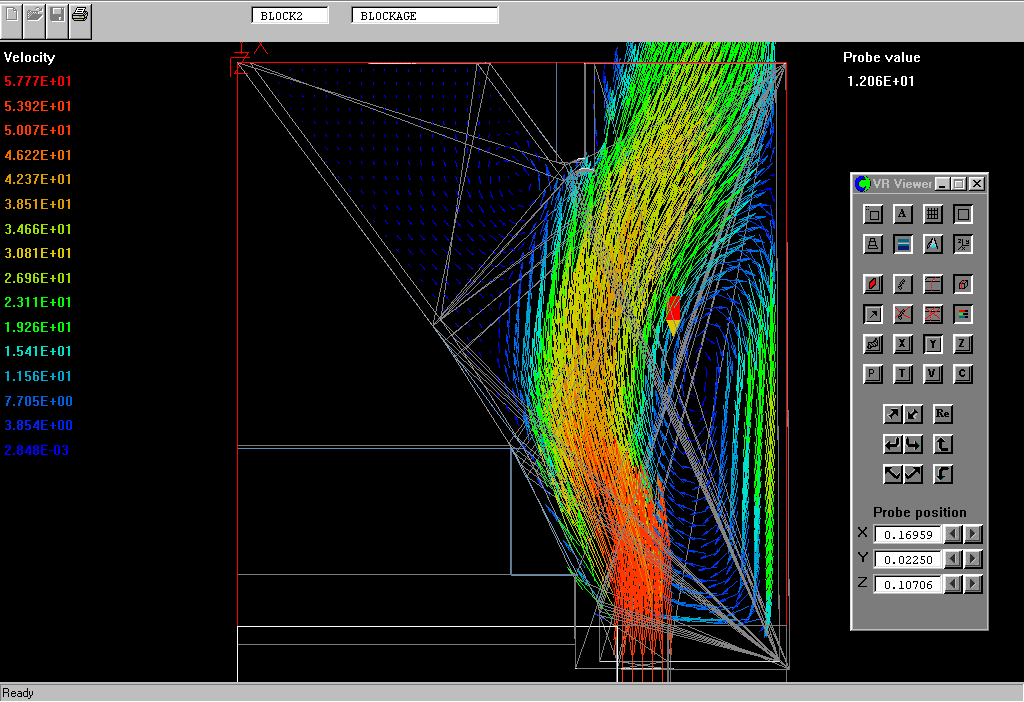Toggle the Y slice plane button
The width and height of the screenshot is (1024, 702).
[932, 344]
